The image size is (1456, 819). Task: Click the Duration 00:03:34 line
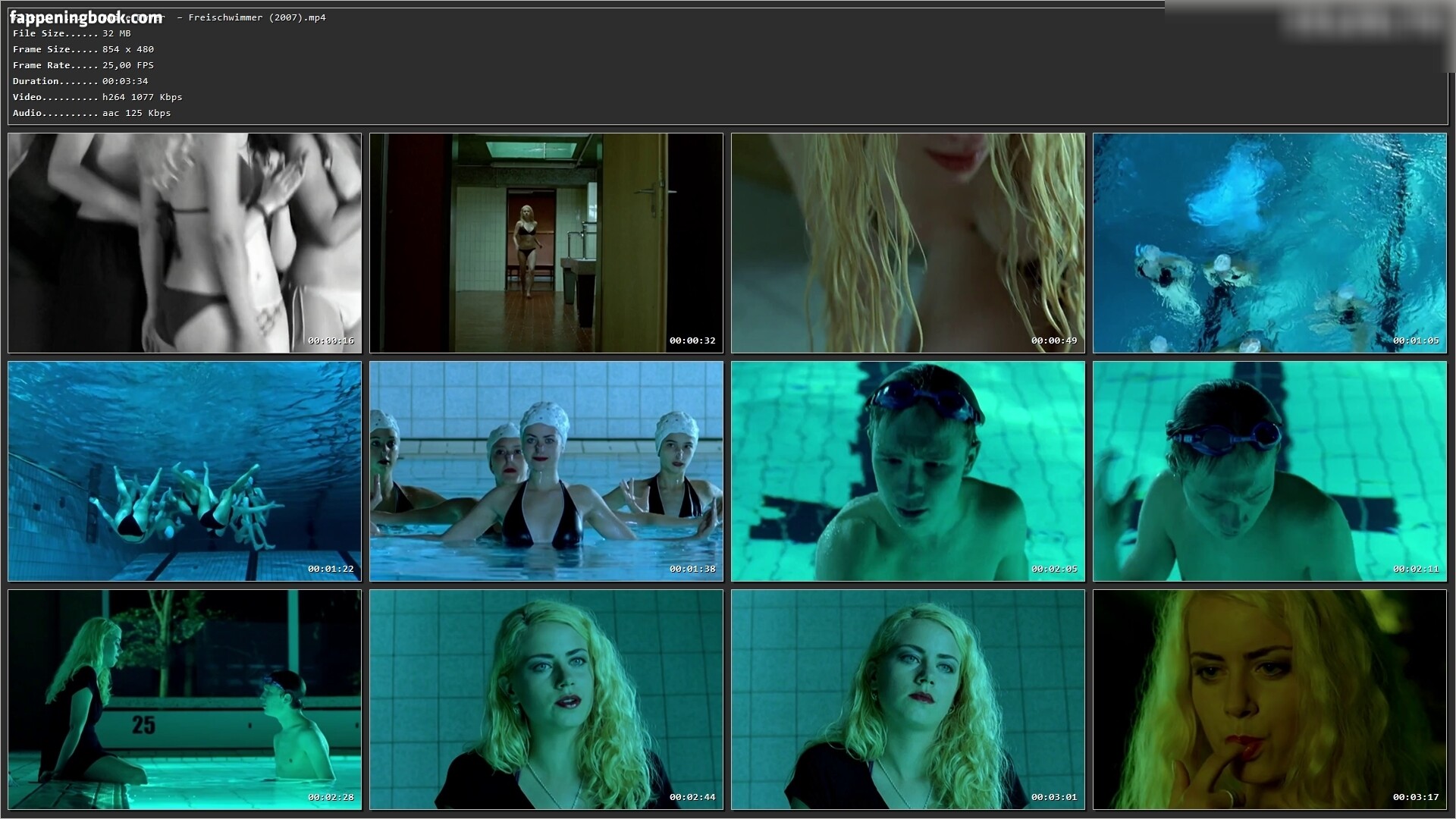[x=80, y=81]
